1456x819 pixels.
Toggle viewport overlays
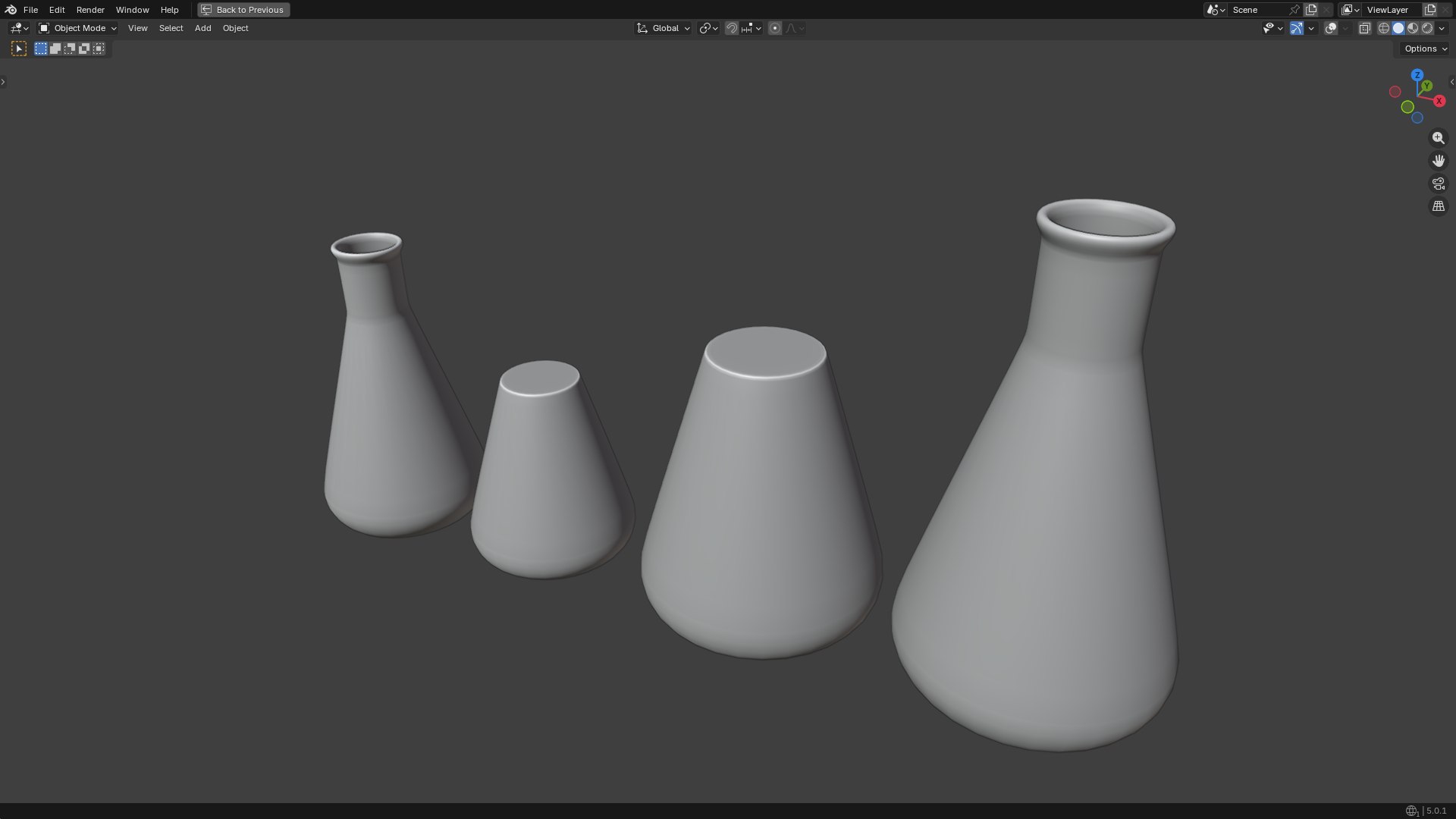[x=1331, y=28]
